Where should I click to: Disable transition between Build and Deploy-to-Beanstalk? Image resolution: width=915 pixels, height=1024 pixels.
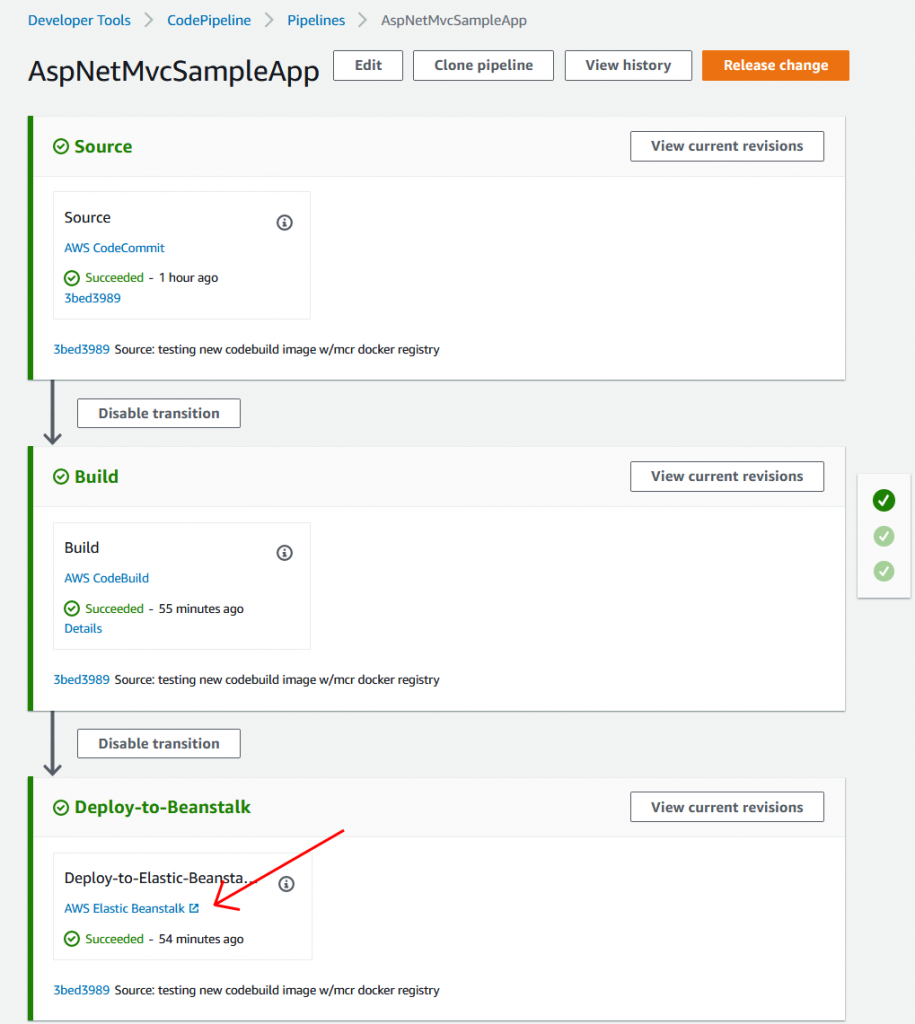click(x=159, y=744)
